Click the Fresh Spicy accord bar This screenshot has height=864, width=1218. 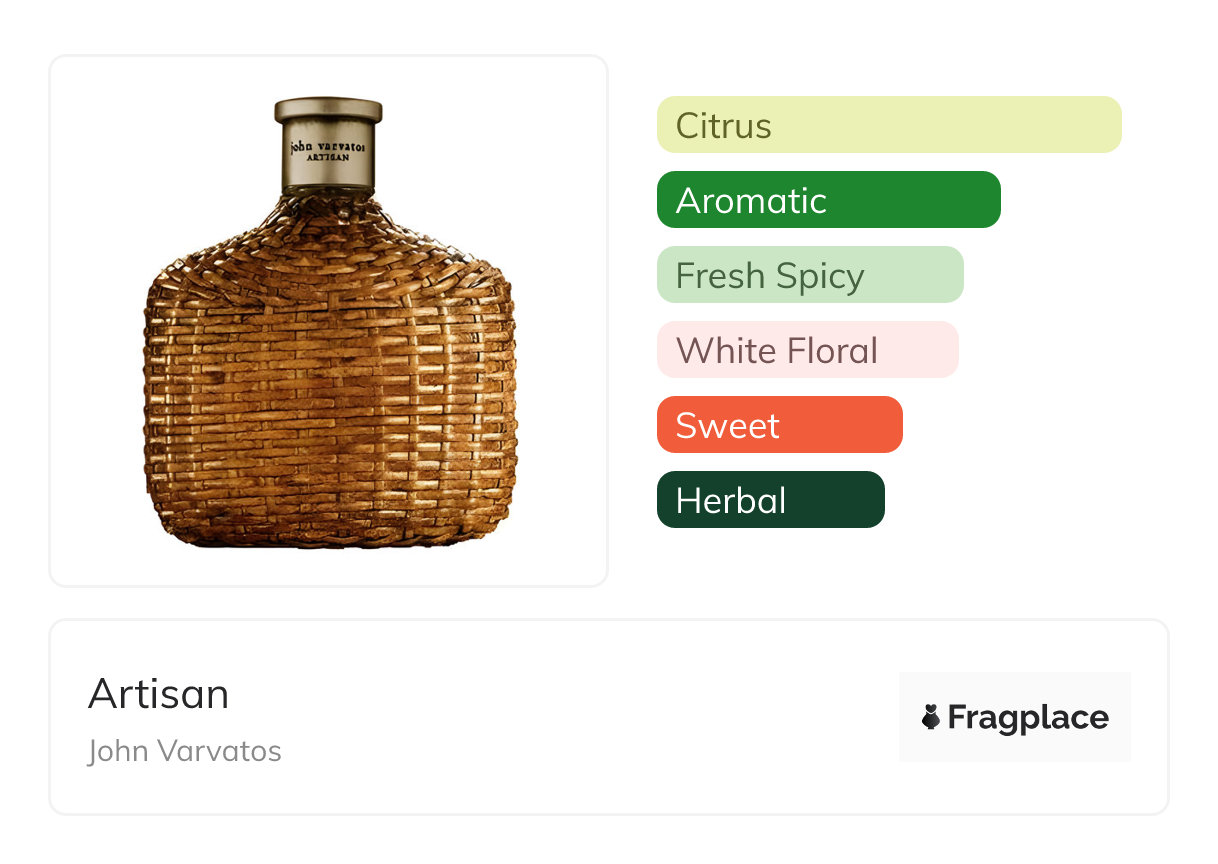[809, 275]
